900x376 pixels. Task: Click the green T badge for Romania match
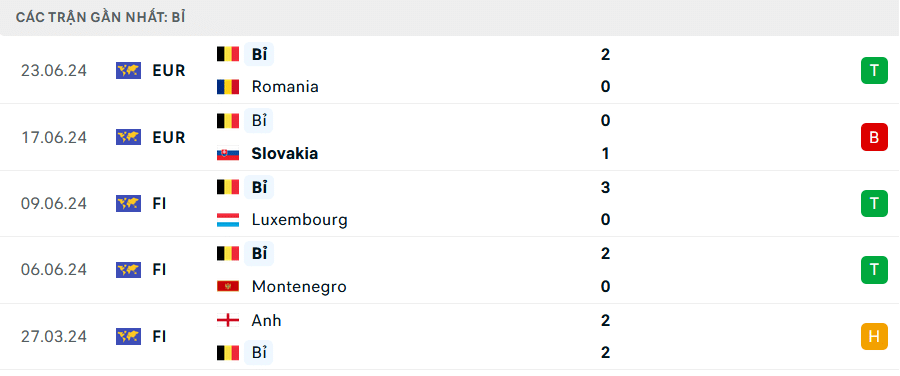(x=874, y=71)
